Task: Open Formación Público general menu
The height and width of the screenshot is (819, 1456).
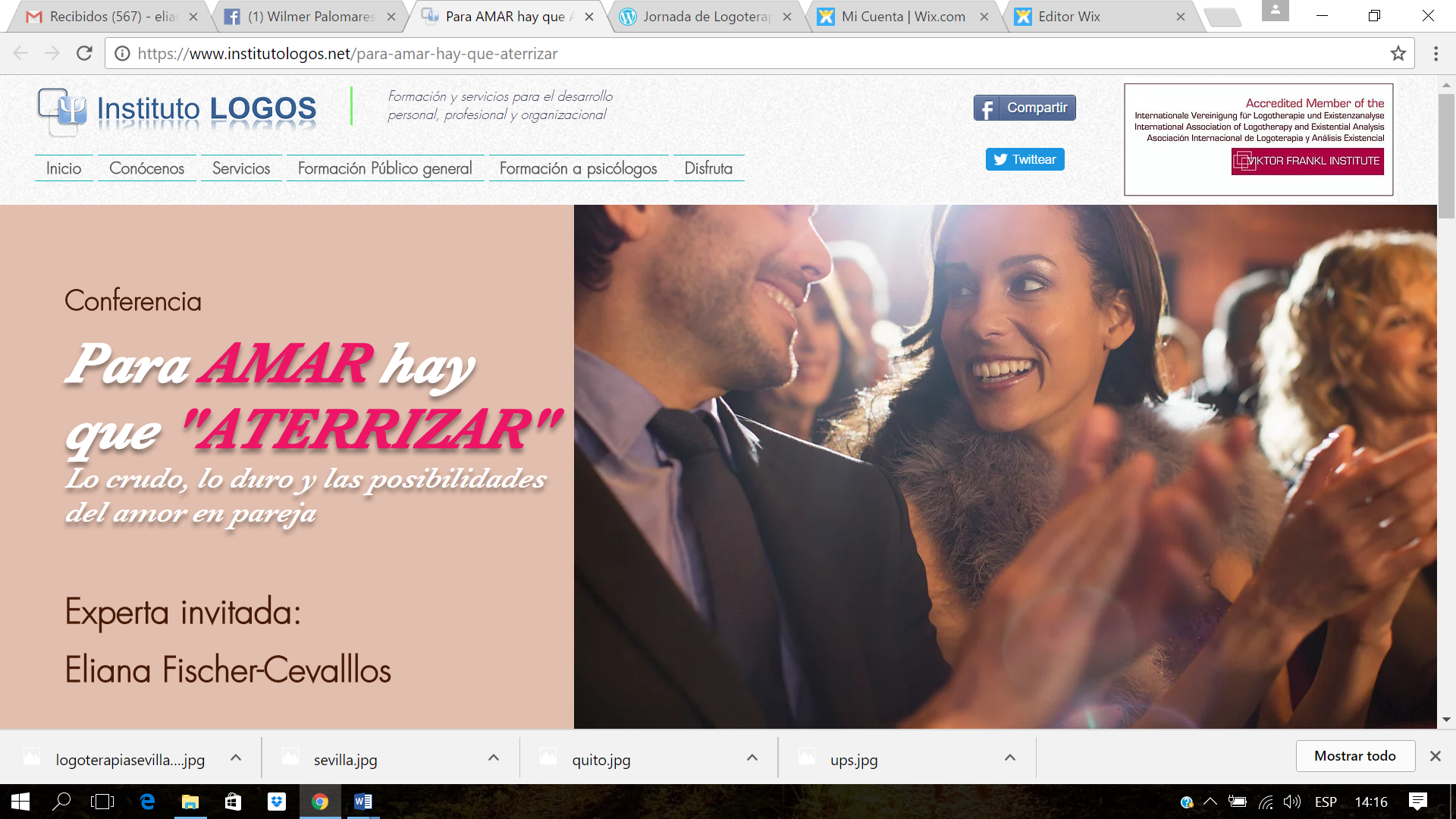Action: (x=385, y=168)
